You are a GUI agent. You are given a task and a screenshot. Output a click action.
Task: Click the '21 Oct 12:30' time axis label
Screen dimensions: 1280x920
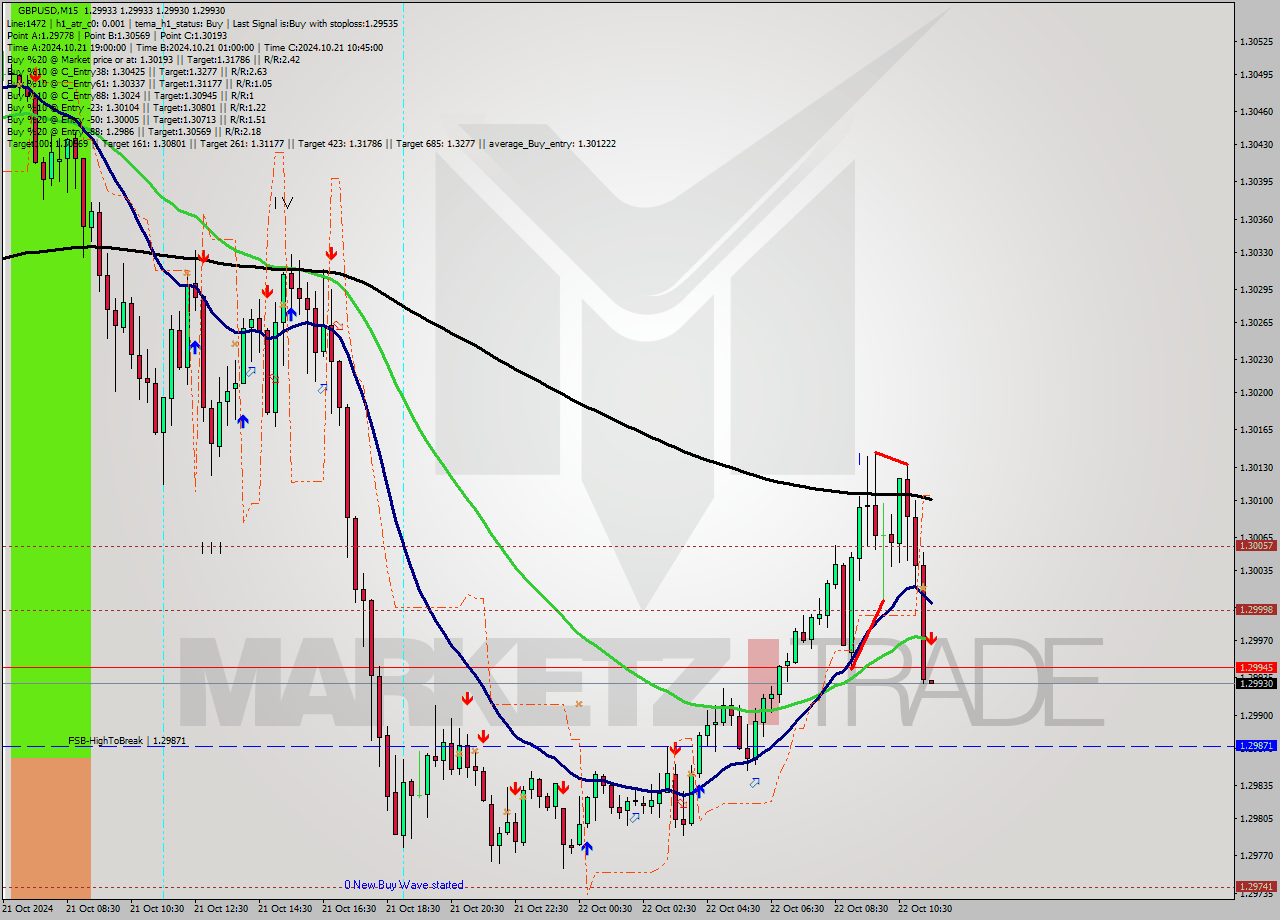coord(221,909)
